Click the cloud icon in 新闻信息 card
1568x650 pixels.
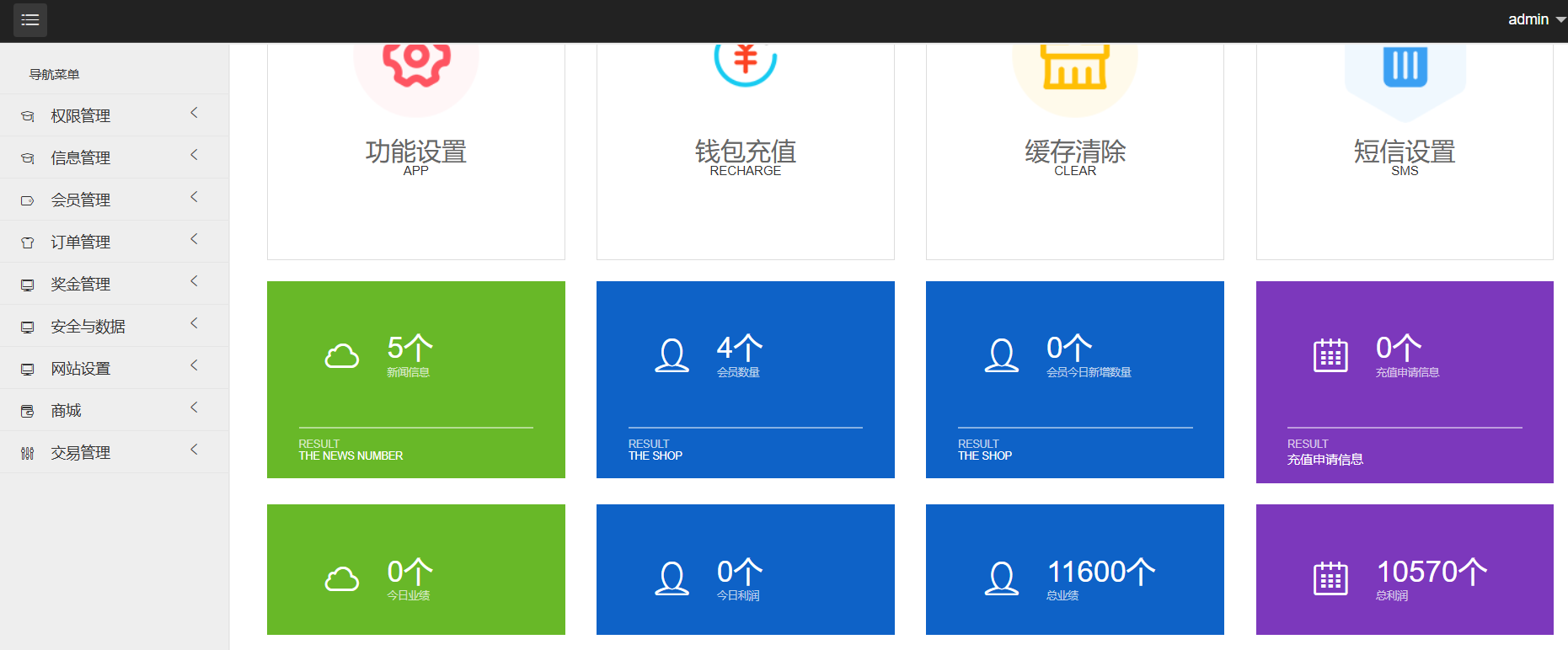click(x=342, y=356)
